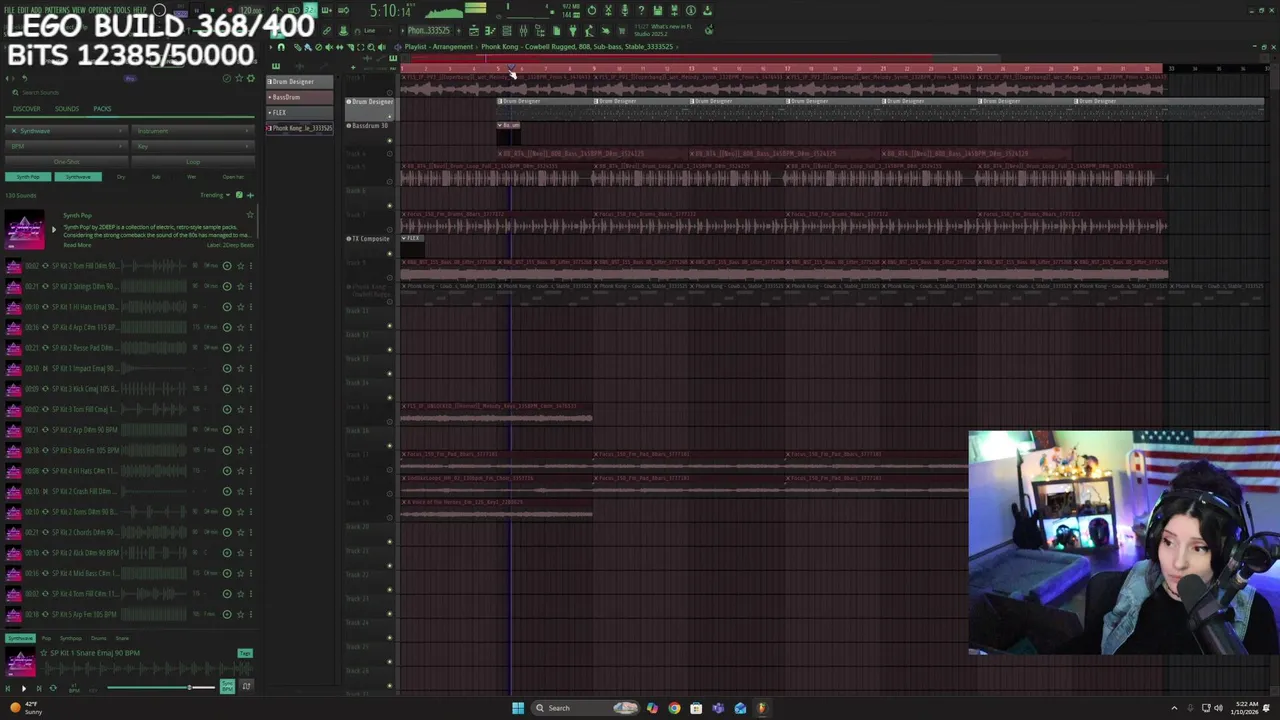Skip to next sample in preview player
1280x720 pixels.
click(39, 689)
